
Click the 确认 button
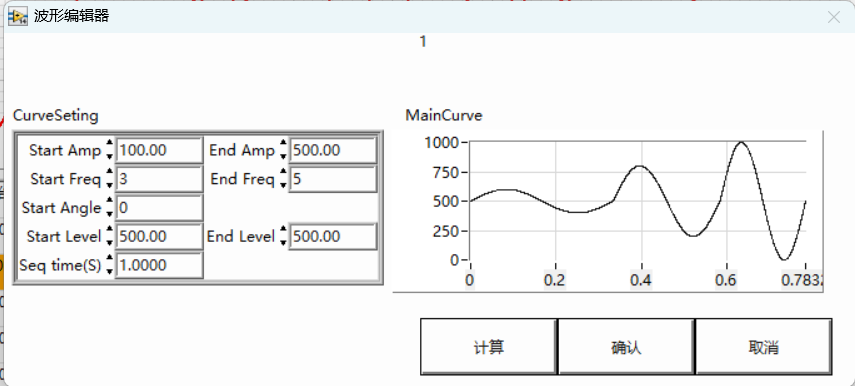coord(626,347)
